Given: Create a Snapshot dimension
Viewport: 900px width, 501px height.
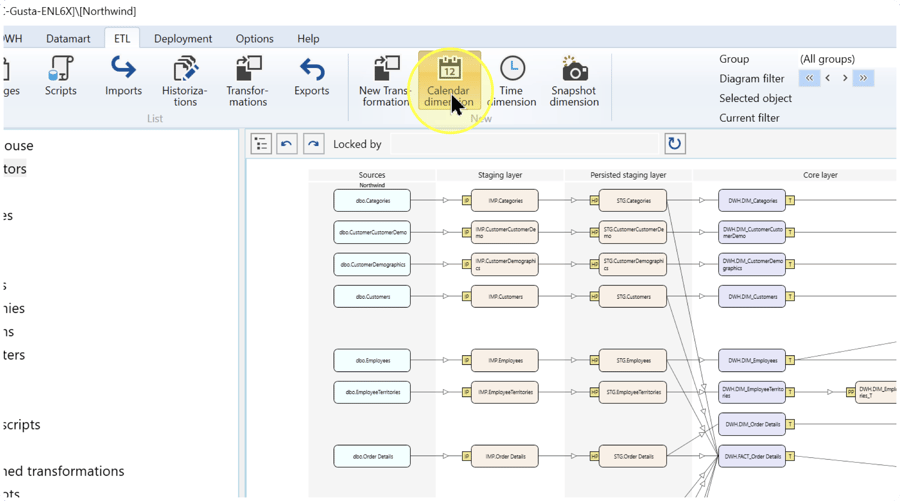Looking at the screenshot, I should [x=574, y=81].
